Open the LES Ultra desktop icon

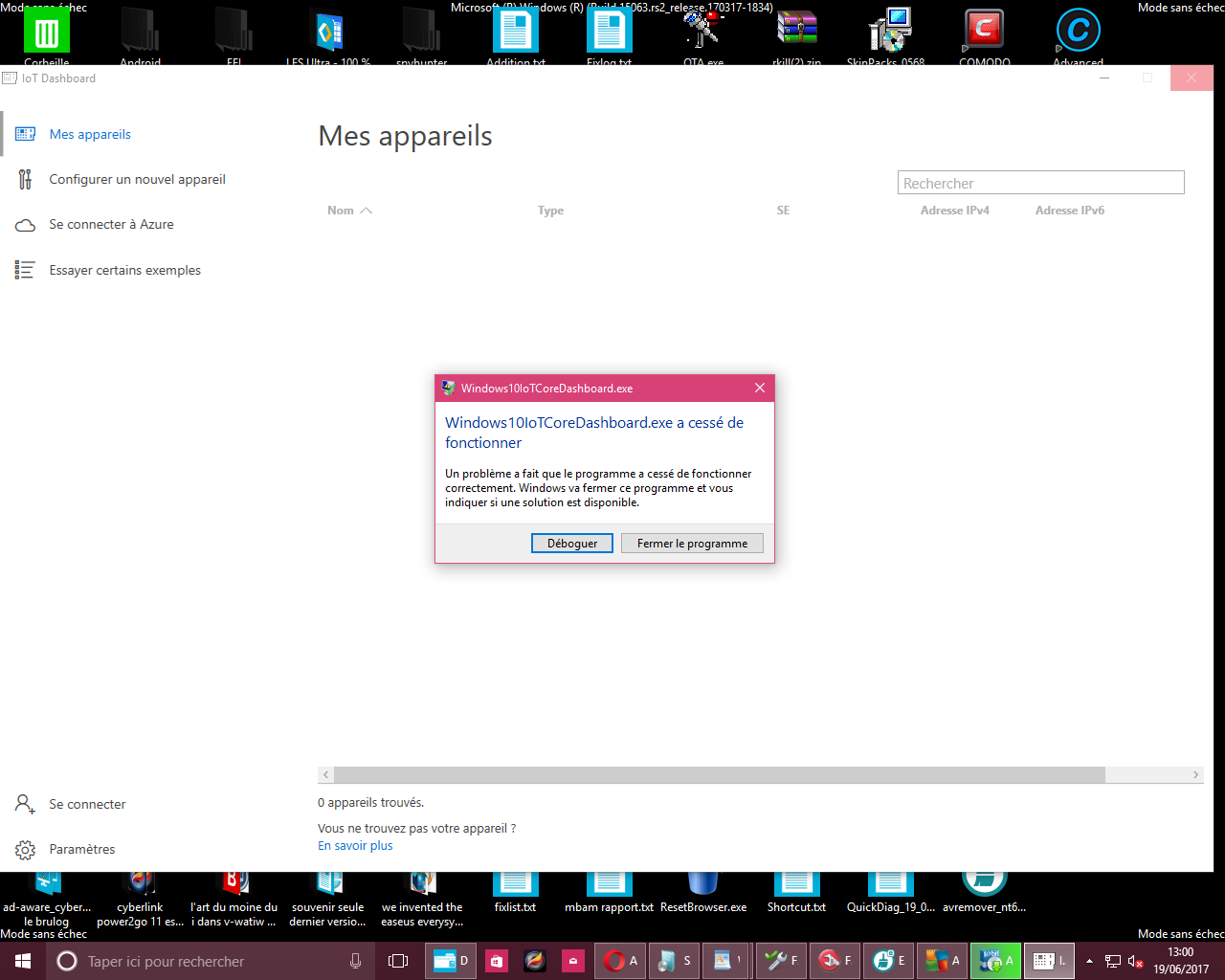[x=328, y=35]
